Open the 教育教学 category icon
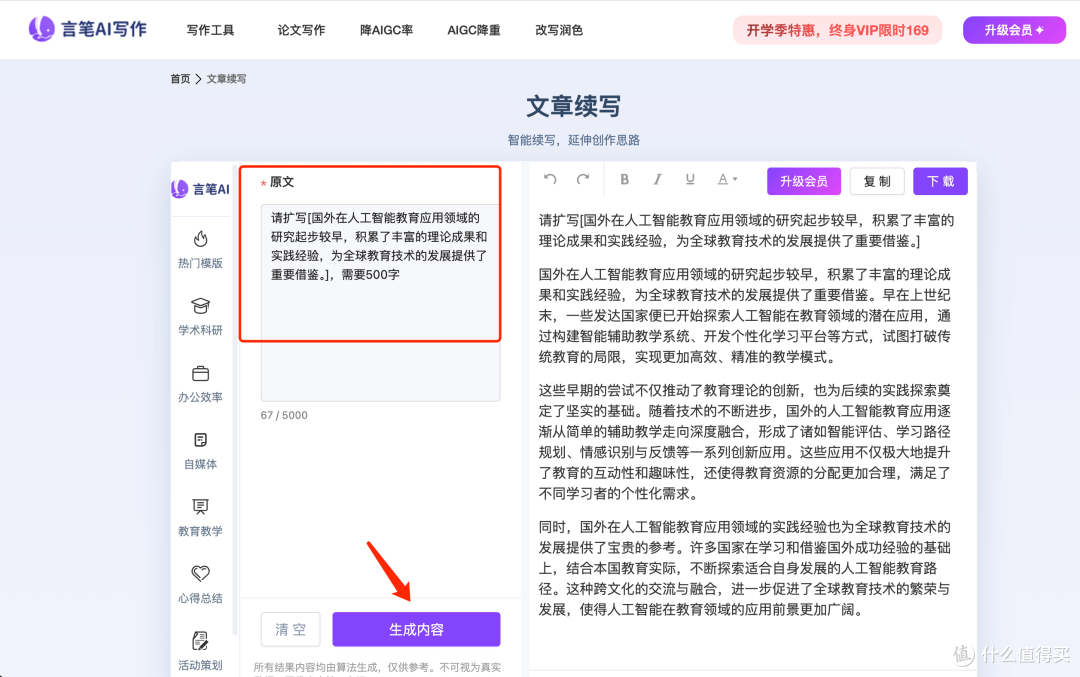This screenshot has height=677, width=1080. (x=200, y=517)
